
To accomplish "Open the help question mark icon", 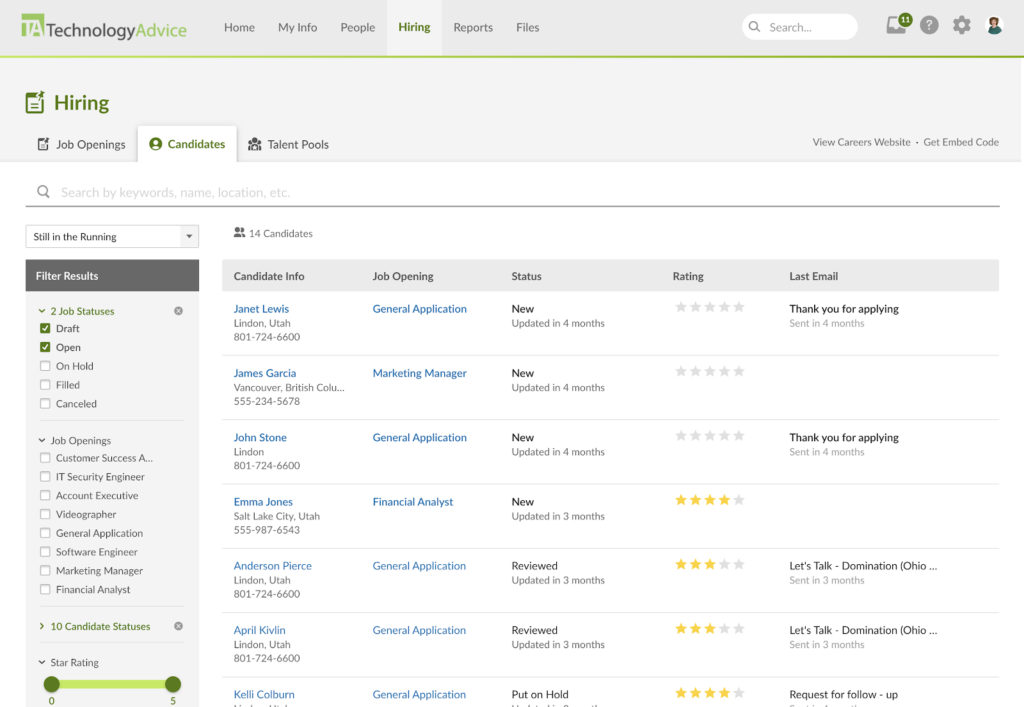I will (929, 25).
